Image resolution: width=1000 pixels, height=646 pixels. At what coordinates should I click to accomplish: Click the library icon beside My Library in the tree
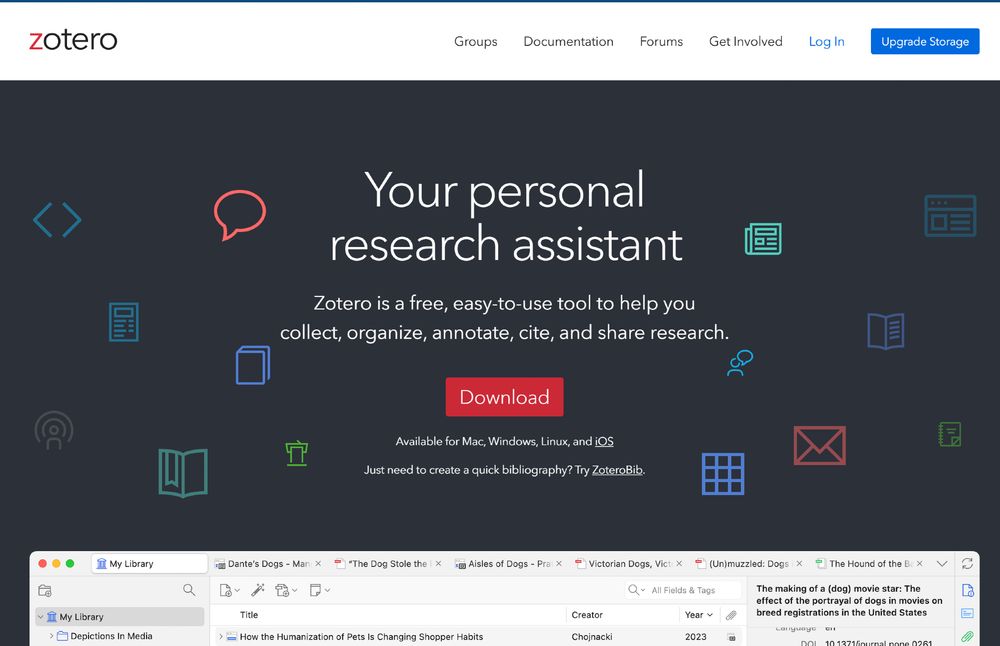tap(52, 617)
